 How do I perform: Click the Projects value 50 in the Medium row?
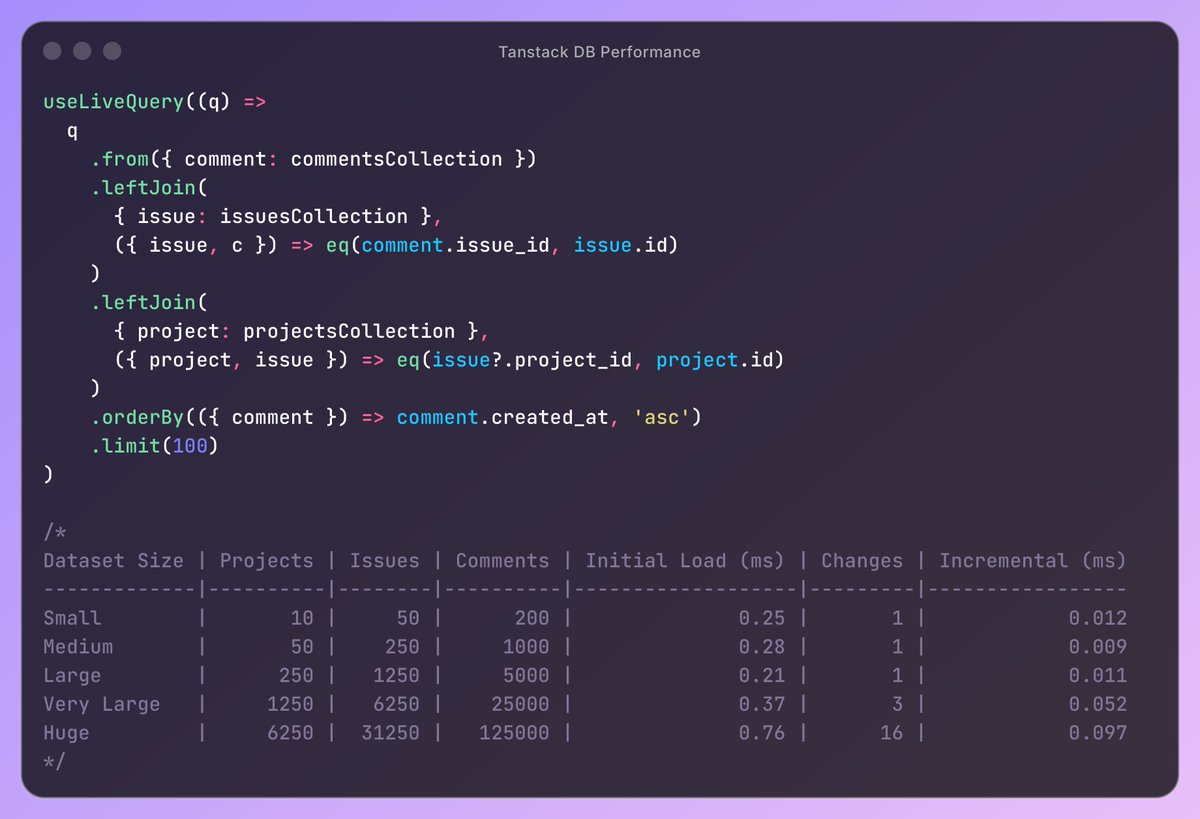[302, 647]
